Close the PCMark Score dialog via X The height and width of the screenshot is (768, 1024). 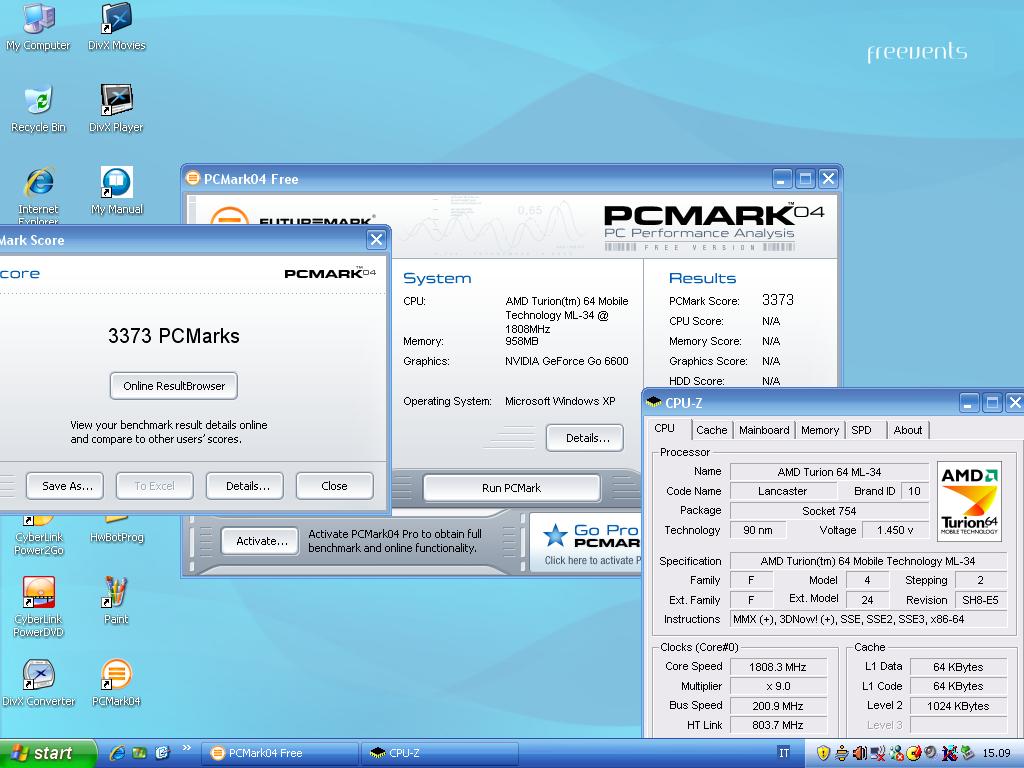[x=376, y=240]
